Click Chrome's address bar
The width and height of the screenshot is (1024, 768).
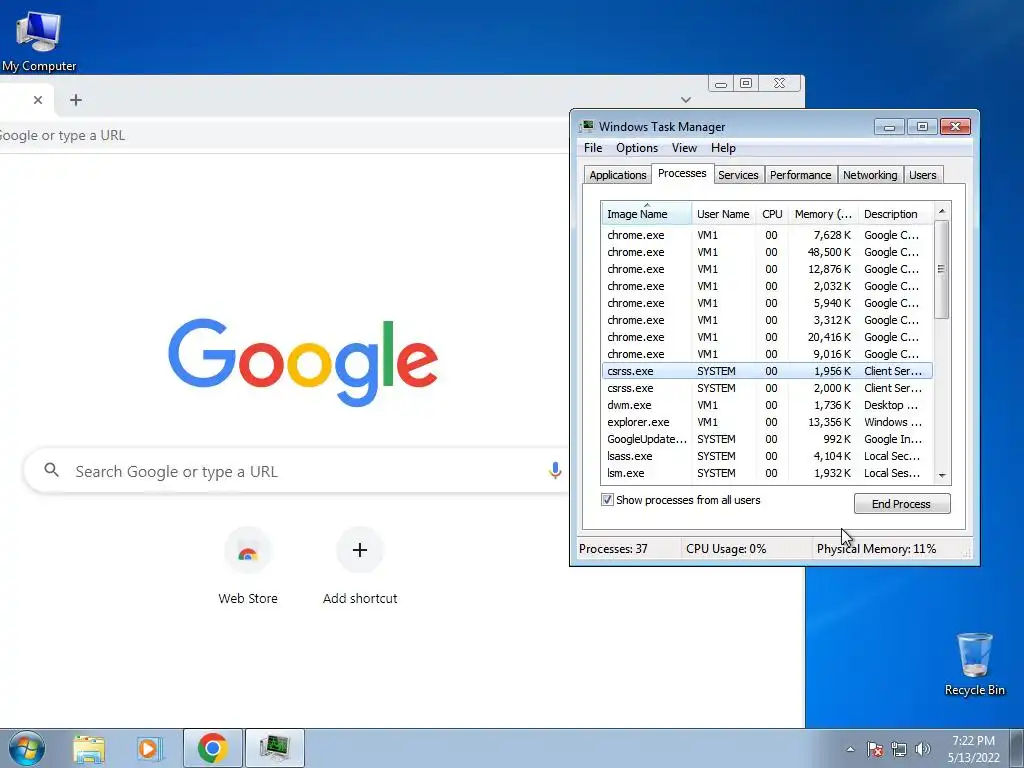pyautogui.click(x=284, y=135)
